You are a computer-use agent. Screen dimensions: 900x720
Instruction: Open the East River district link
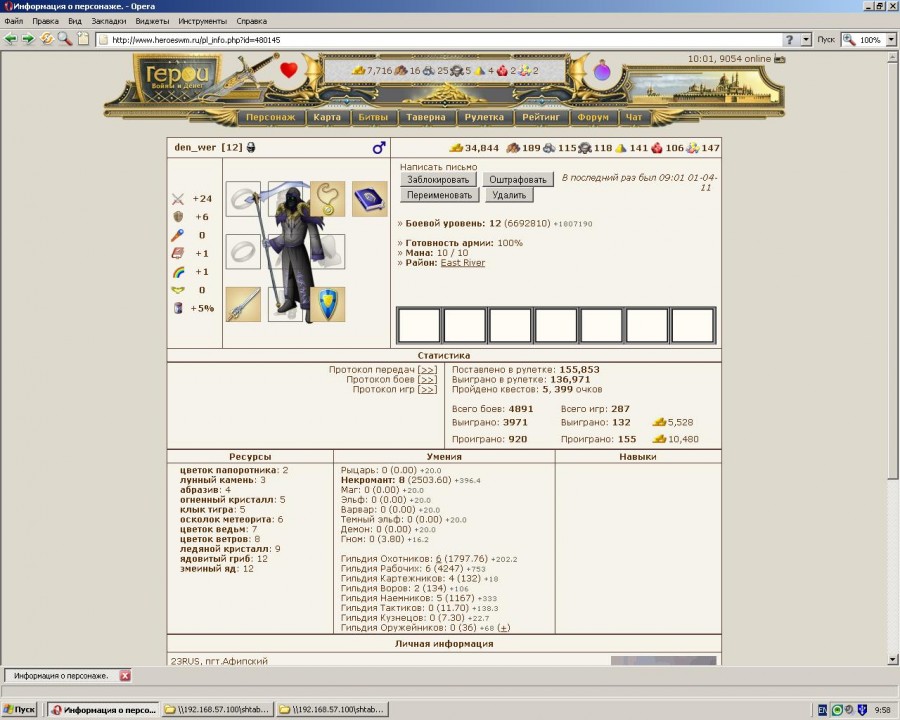(463, 263)
